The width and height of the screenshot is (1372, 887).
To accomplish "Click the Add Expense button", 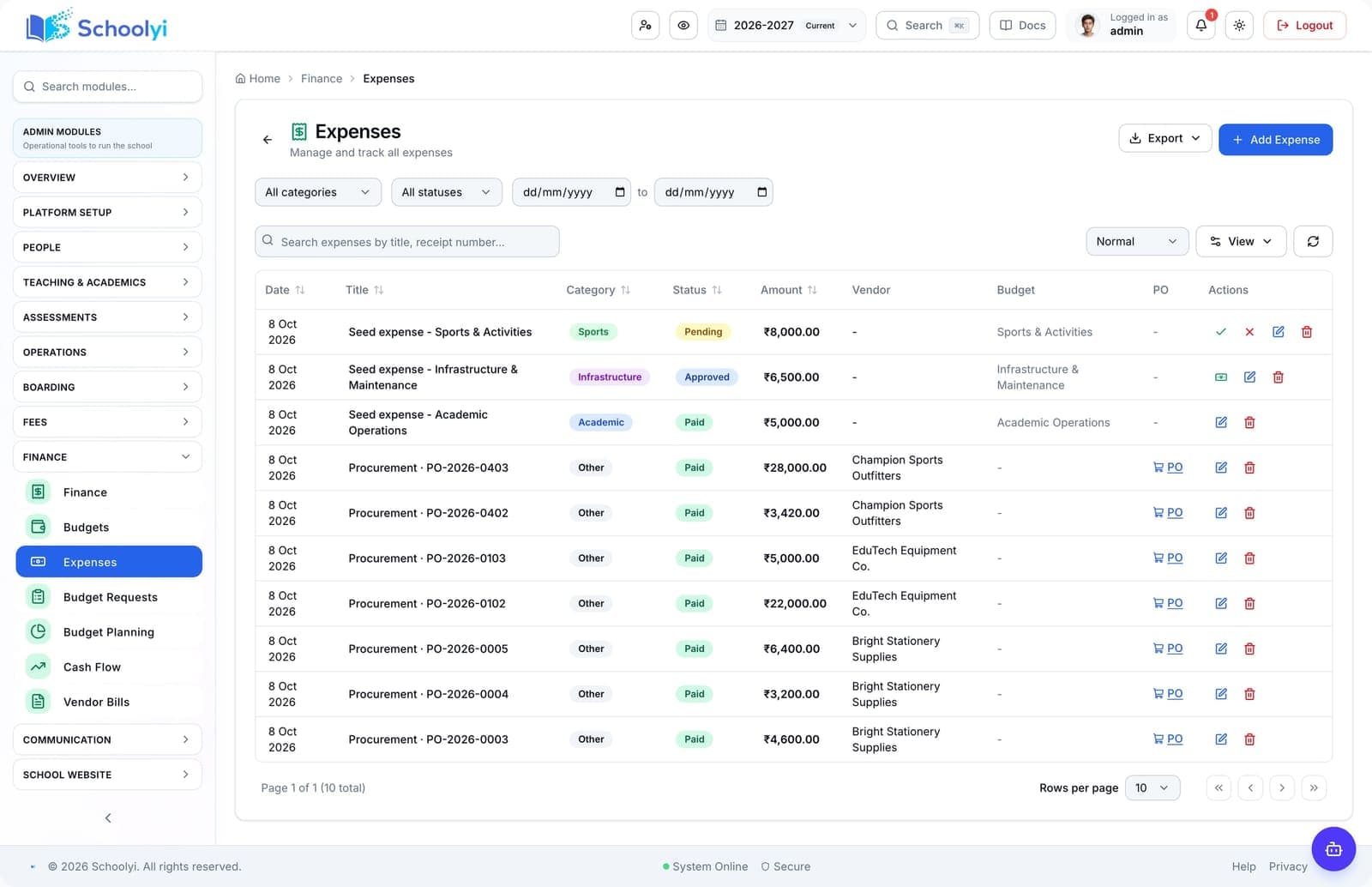I will (1275, 140).
